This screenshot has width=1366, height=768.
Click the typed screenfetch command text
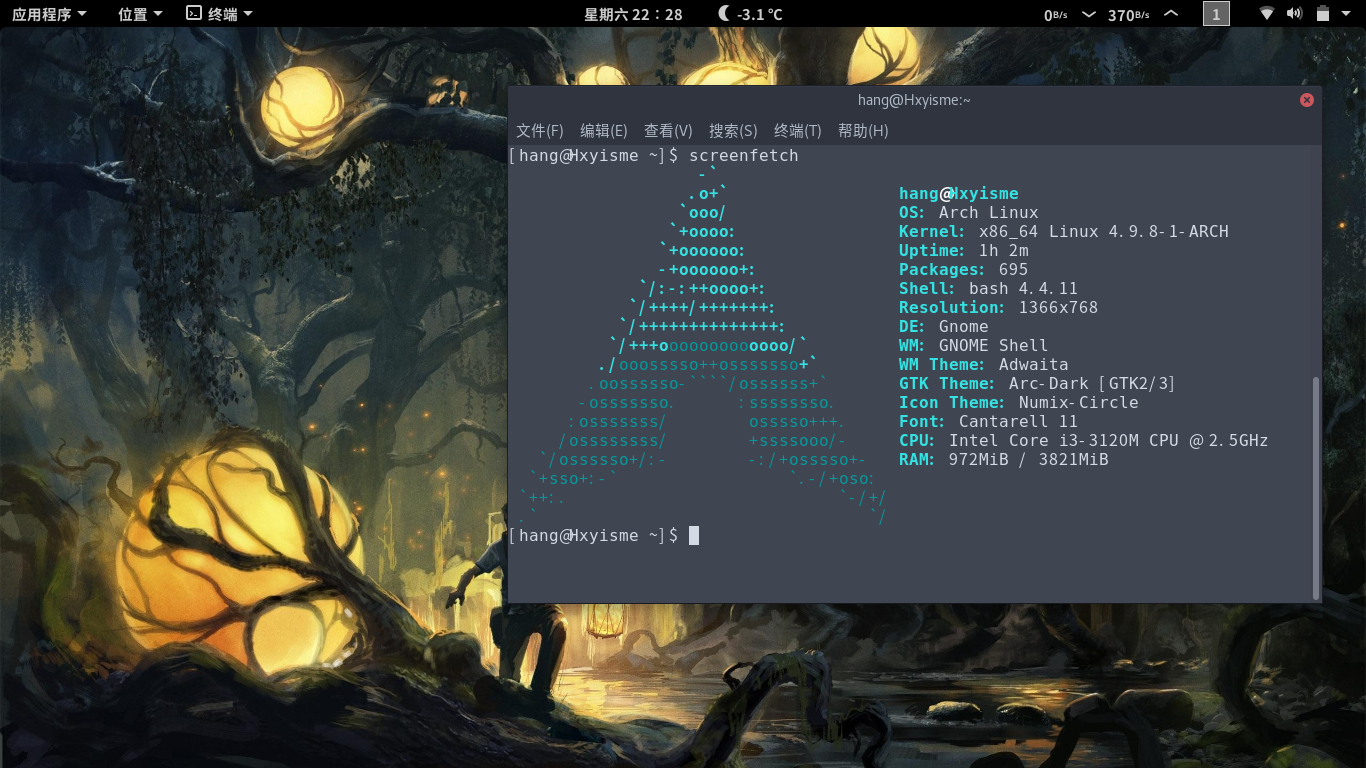coord(744,156)
